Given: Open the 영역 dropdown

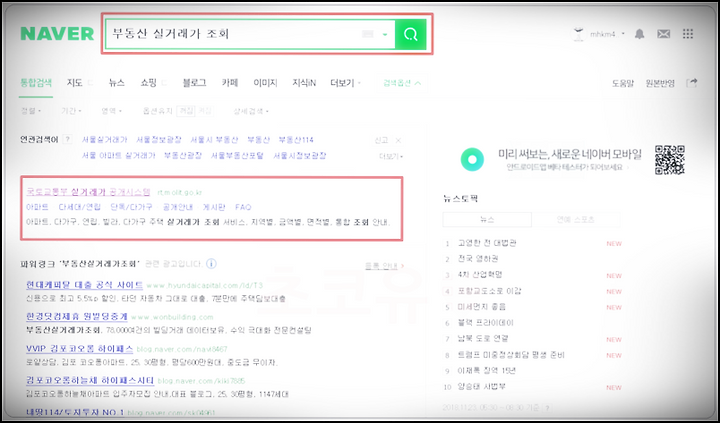Looking at the screenshot, I should pyautogui.click(x=112, y=111).
